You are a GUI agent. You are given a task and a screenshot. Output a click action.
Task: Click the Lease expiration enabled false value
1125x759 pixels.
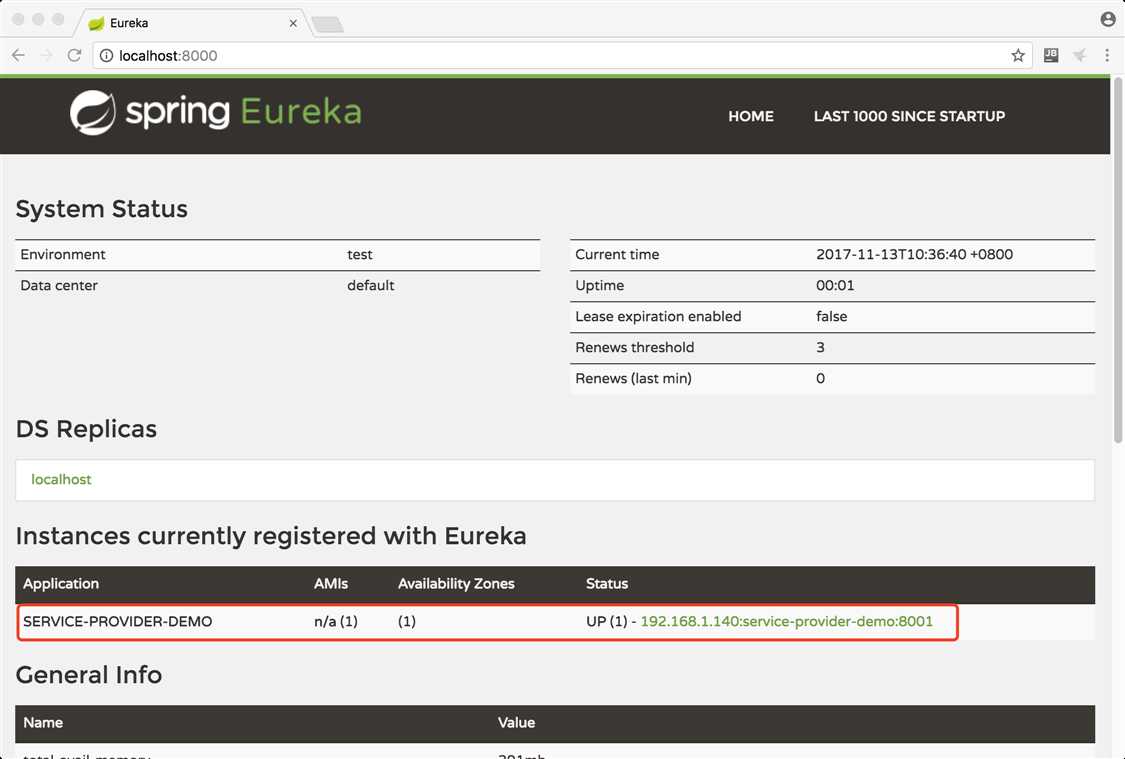click(832, 316)
